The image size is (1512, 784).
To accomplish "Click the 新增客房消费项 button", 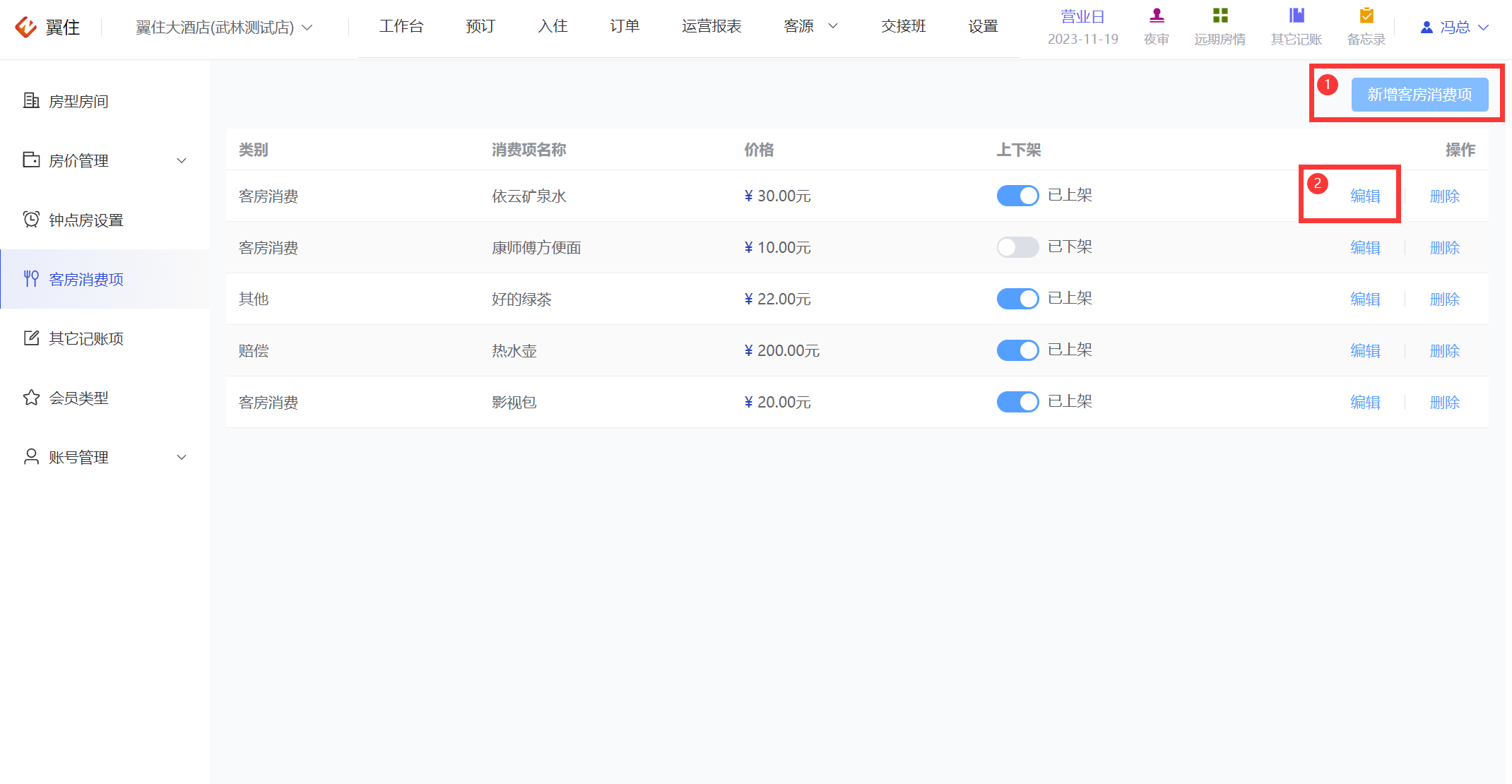I will (1419, 95).
